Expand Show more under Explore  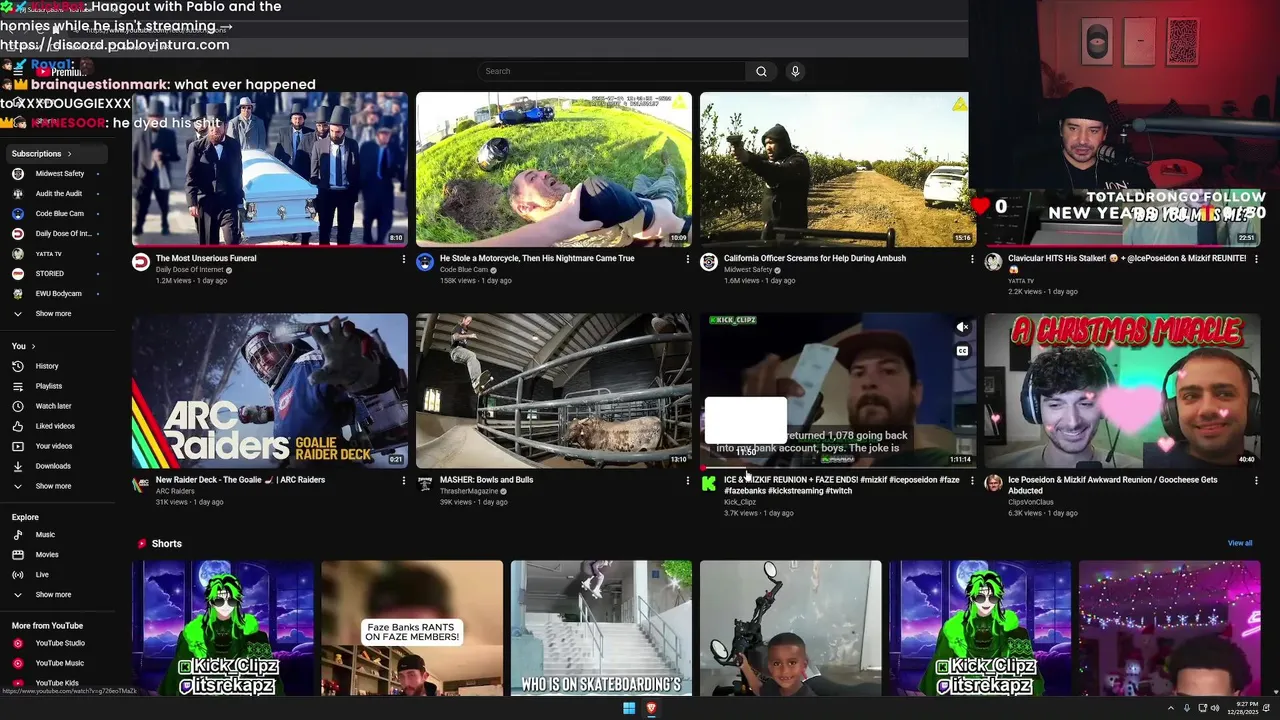pos(53,595)
